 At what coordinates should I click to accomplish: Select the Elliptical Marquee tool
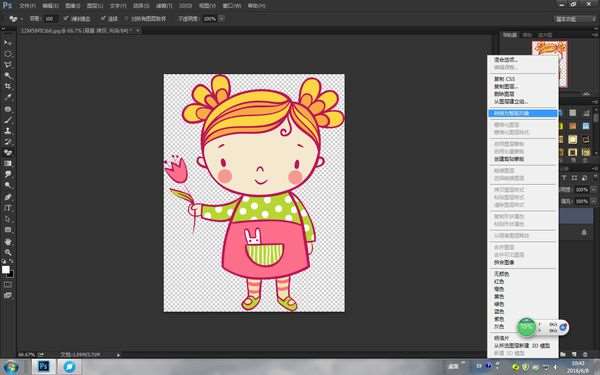[8, 54]
